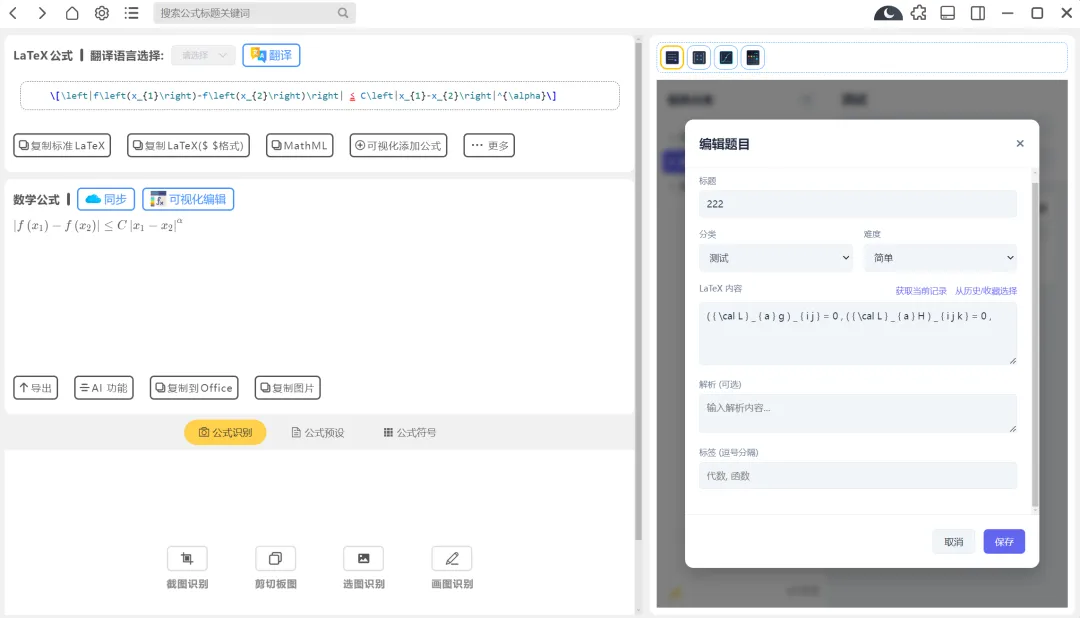Click the 取消 cancel button

(954, 542)
